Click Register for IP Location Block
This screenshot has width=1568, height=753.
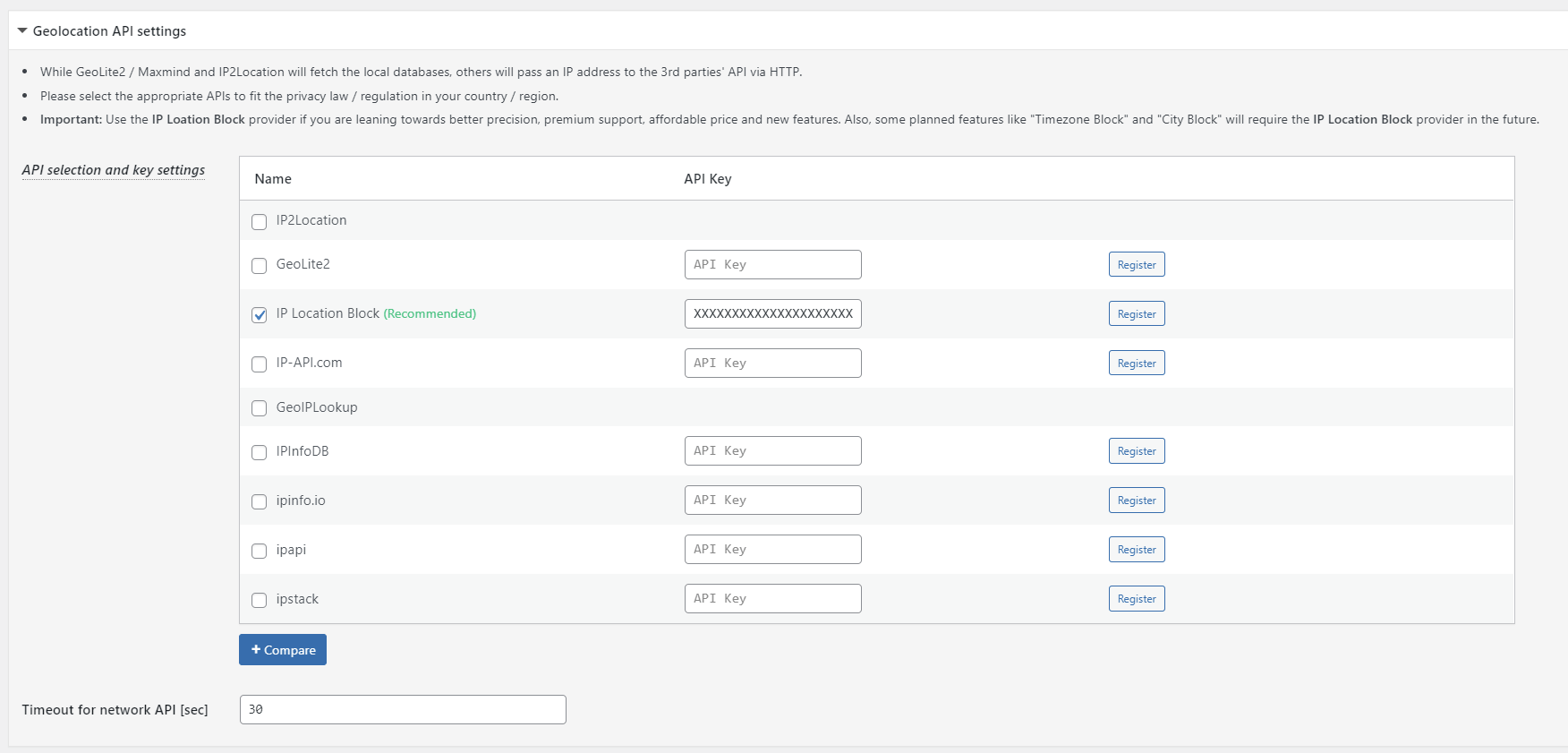1137,314
